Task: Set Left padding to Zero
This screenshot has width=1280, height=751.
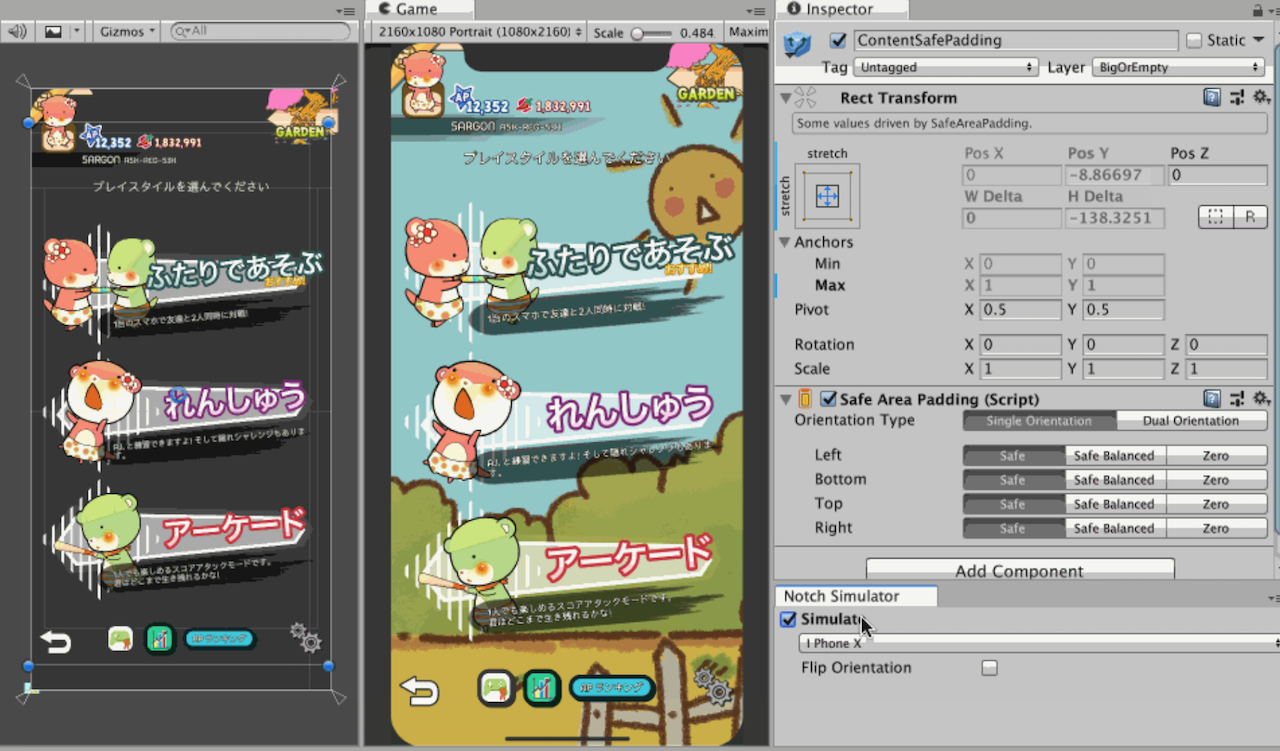Action: click(x=1216, y=455)
